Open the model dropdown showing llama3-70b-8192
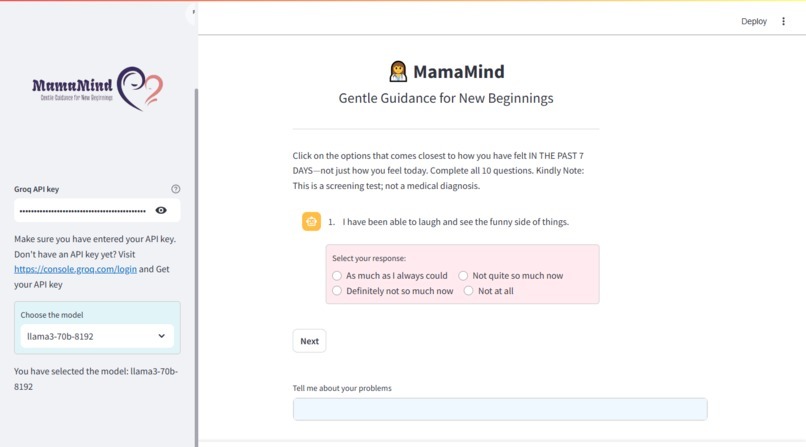This screenshot has height=447, width=806. (97, 336)
